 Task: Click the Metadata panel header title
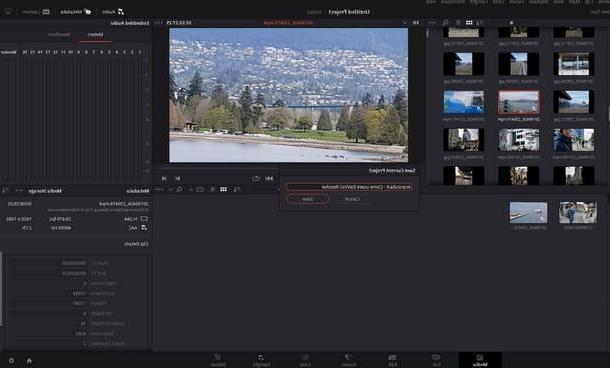tap(138, 191)
